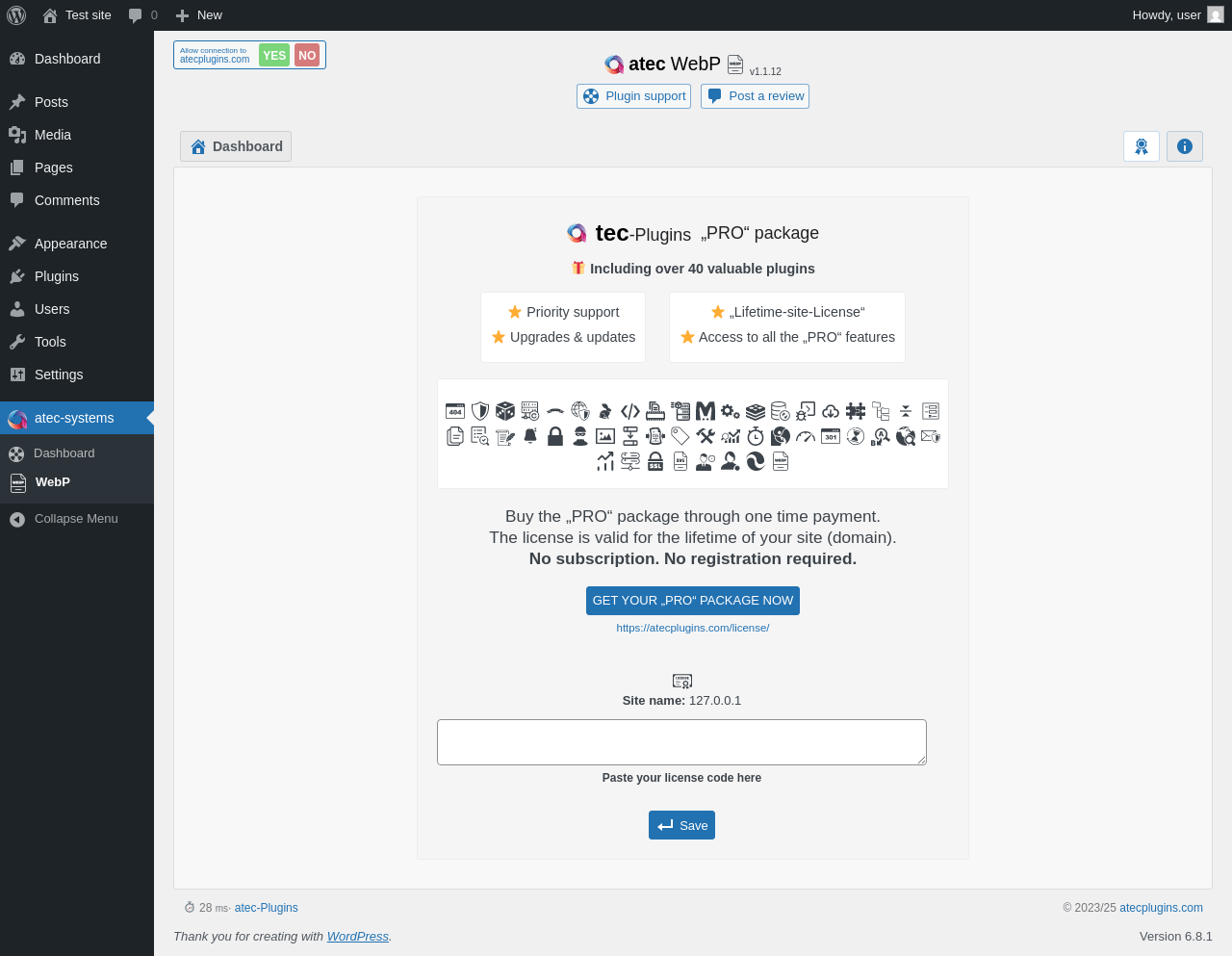Click the SVG file plugin icon
Viewport: 1232px width, 956px height.
click(680, 461)
